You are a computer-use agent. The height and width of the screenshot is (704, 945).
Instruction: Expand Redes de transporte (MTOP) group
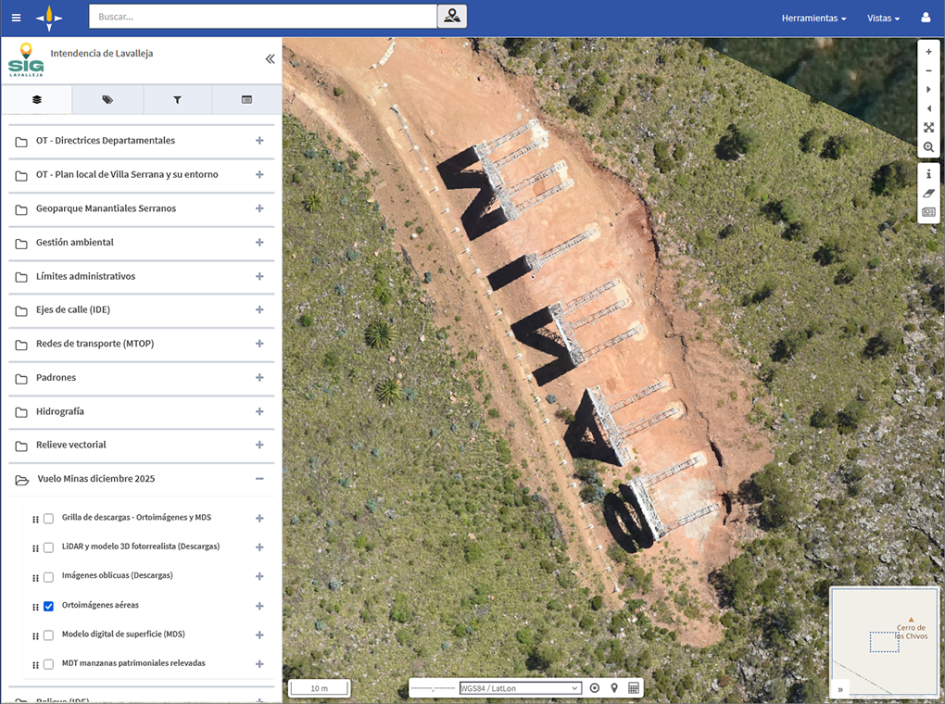click(x=260, y=344)
